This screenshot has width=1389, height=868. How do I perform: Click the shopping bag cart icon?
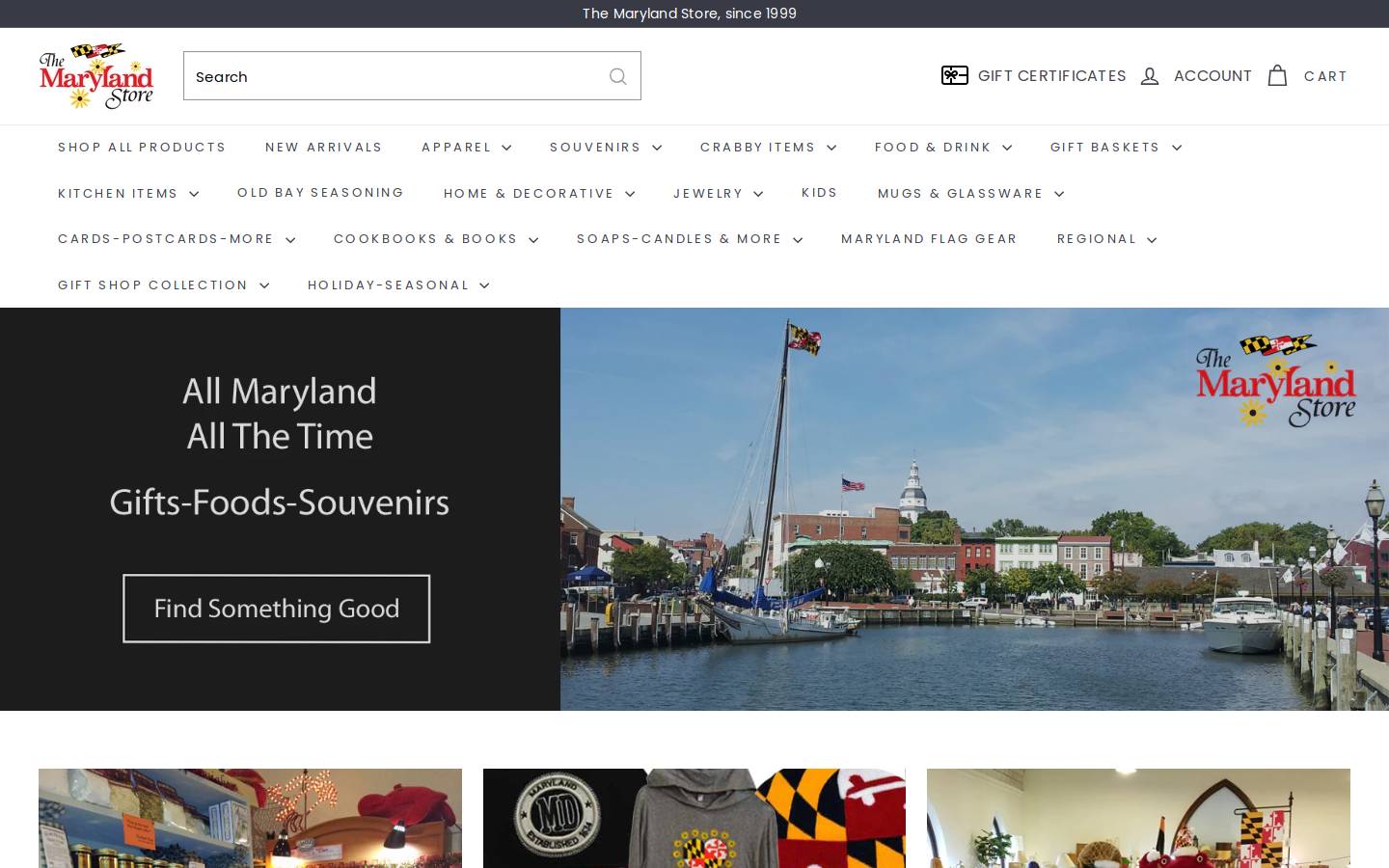click(1277, 75)
